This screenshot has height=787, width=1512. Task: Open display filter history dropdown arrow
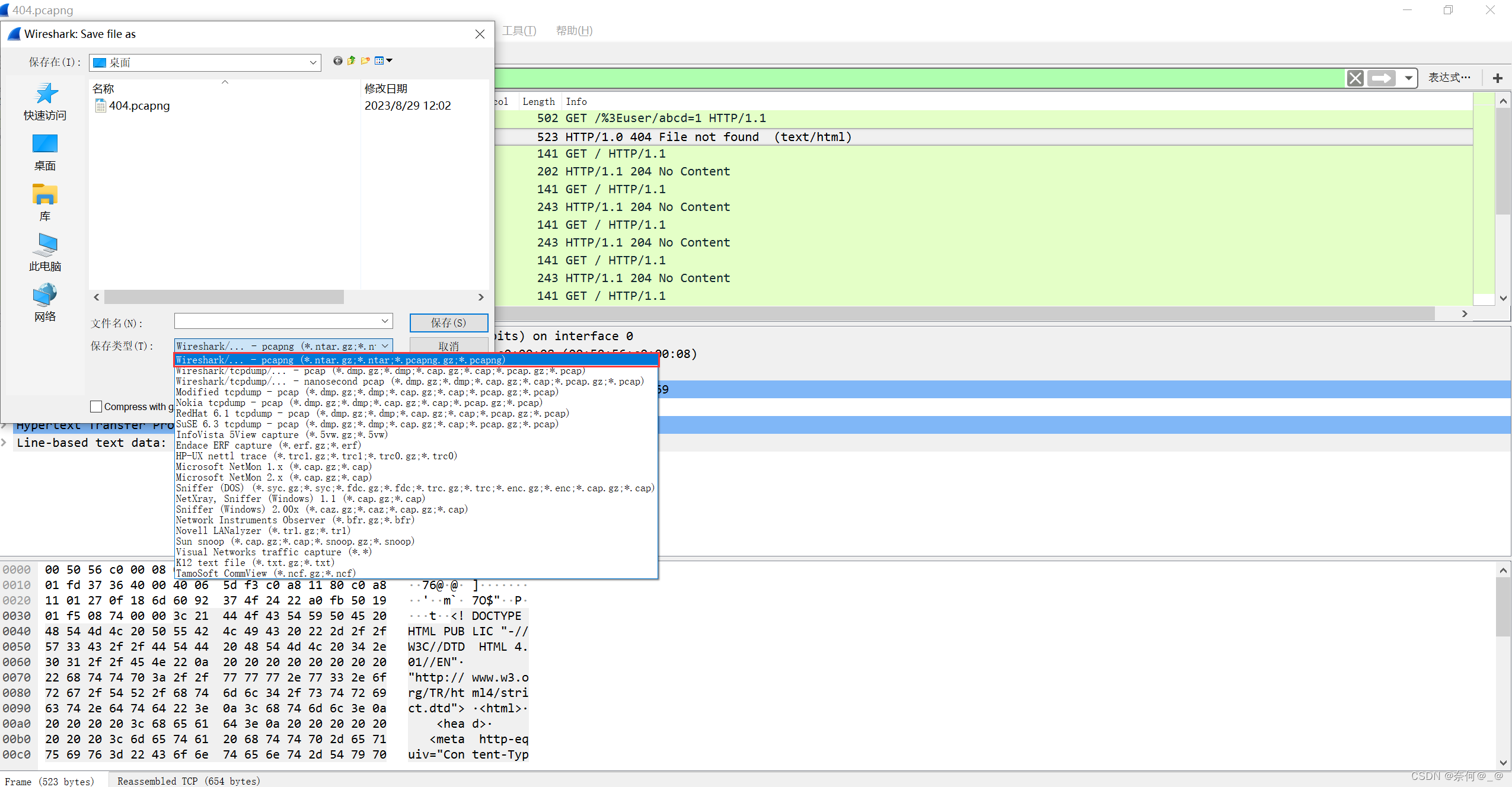(1408, 78)
